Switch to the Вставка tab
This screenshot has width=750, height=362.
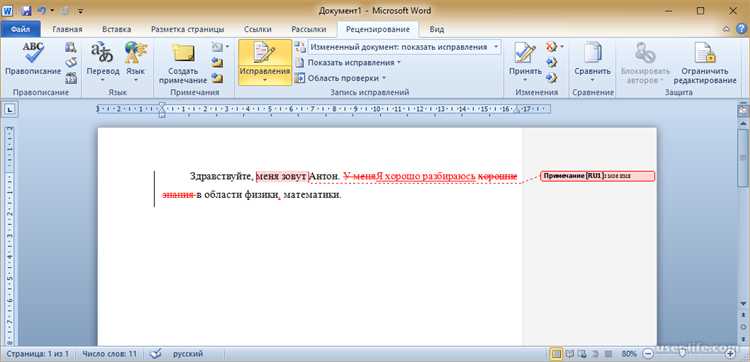(x=117, y=29)
